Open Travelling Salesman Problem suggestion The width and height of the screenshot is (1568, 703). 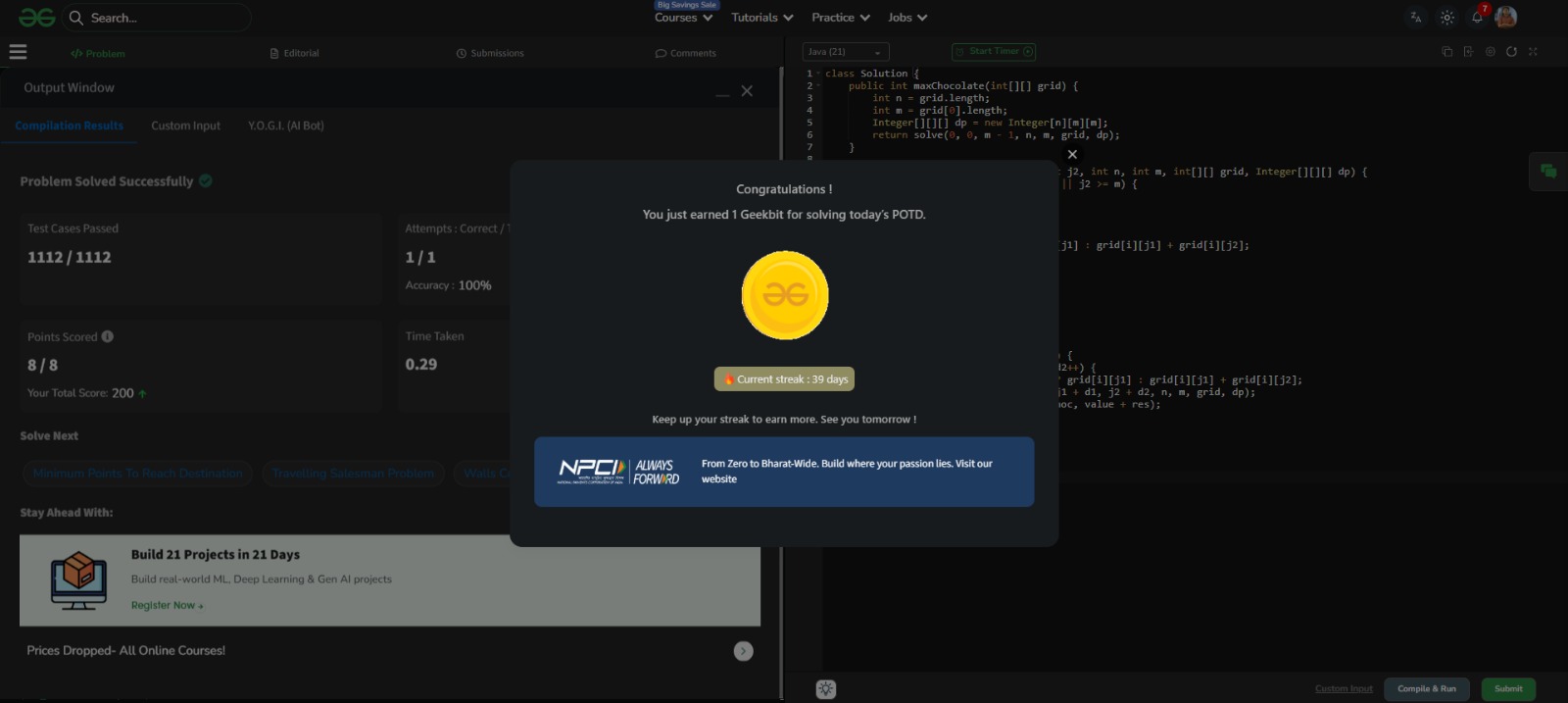(x=353, y=474)
